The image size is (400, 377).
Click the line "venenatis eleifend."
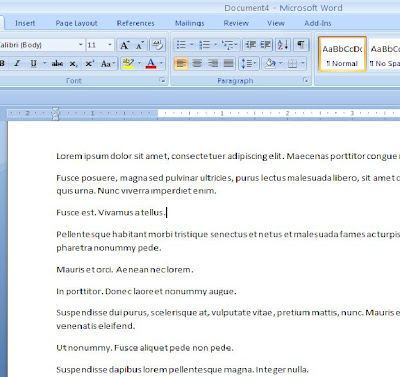96,326
